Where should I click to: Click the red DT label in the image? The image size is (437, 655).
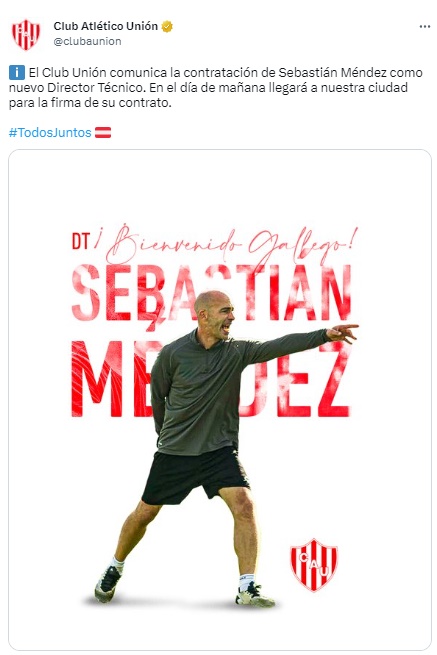(x=81, y=241)
